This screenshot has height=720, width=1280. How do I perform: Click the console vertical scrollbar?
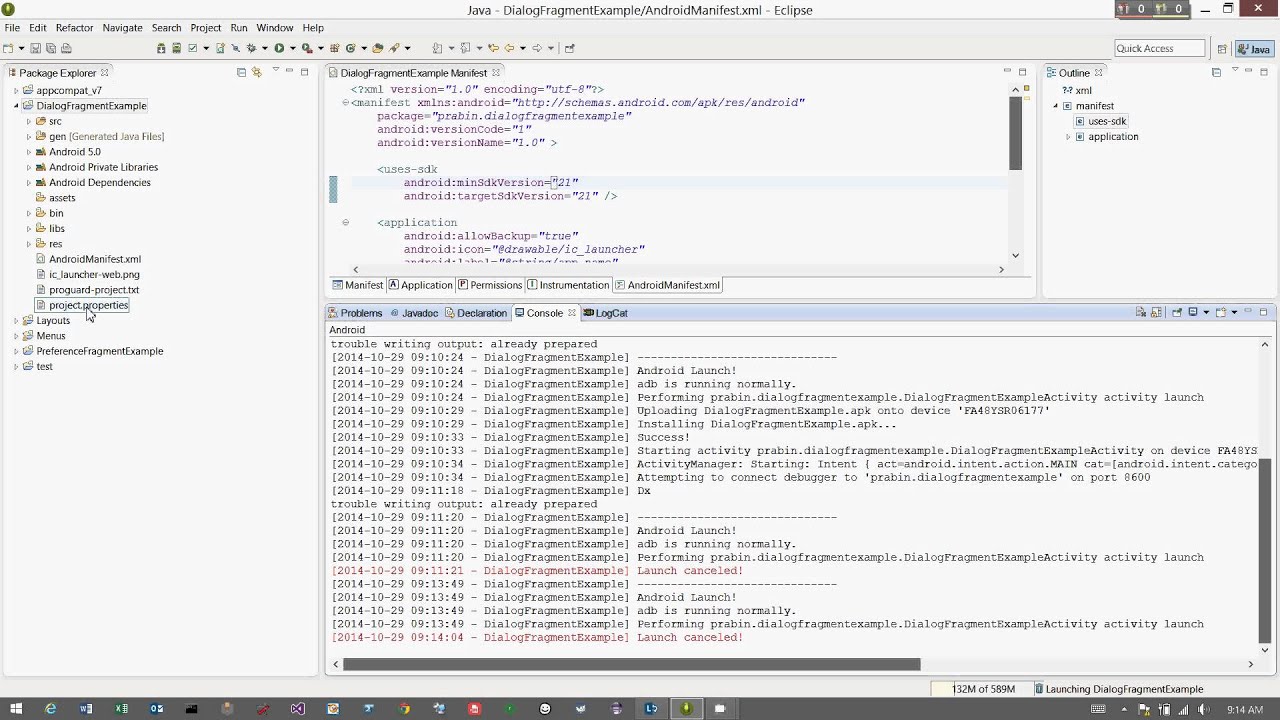(x=1265, y=550)
